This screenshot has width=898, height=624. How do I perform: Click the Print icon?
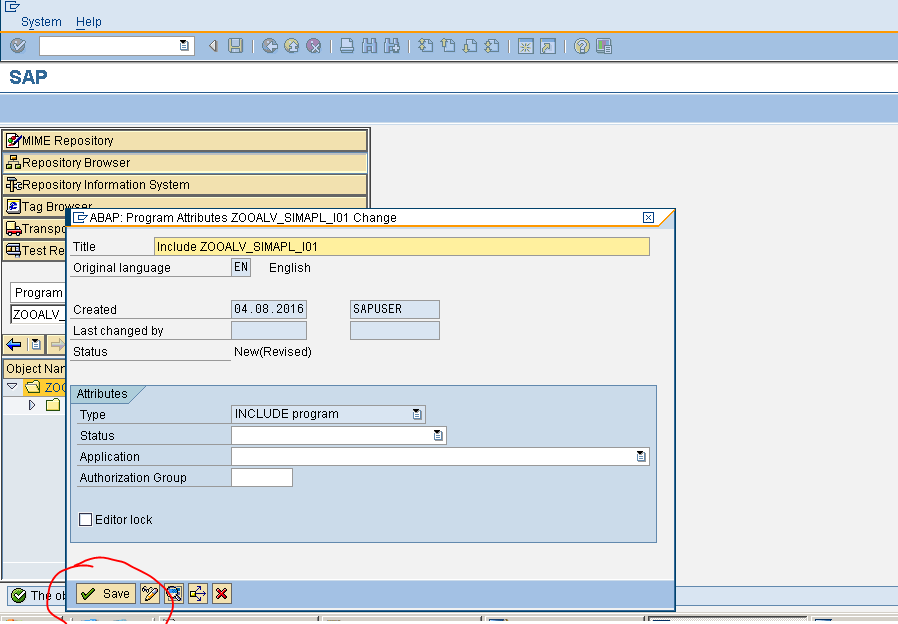[x=346, y=46]
